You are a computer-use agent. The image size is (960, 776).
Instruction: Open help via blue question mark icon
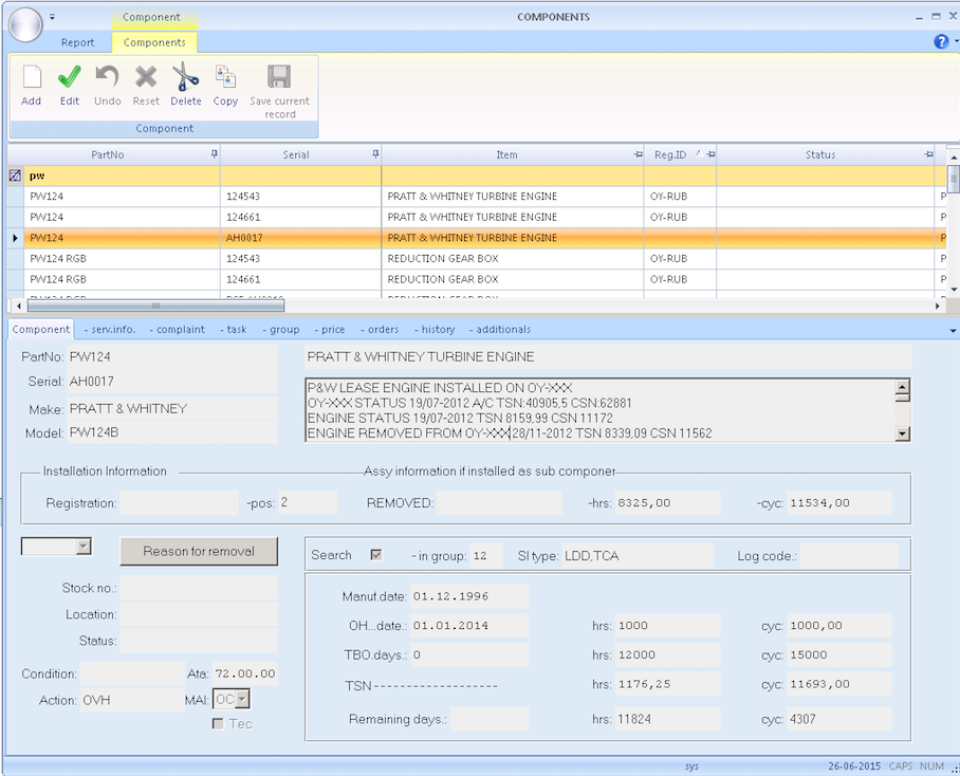pos(941,42)
